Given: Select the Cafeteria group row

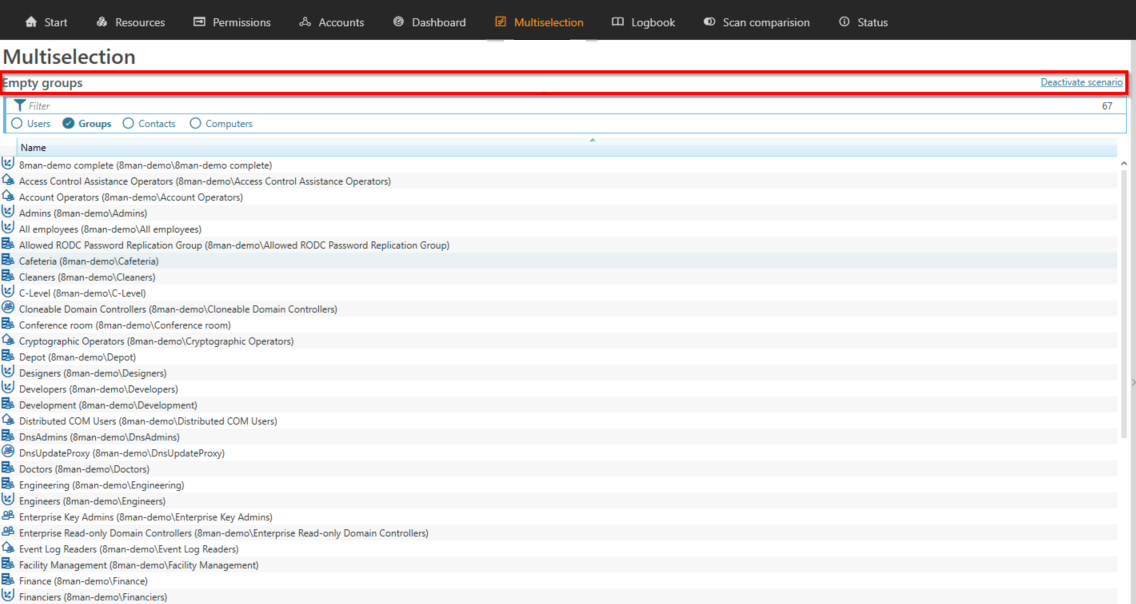Looking at the screenshot, I should click(x=88, y=261).
